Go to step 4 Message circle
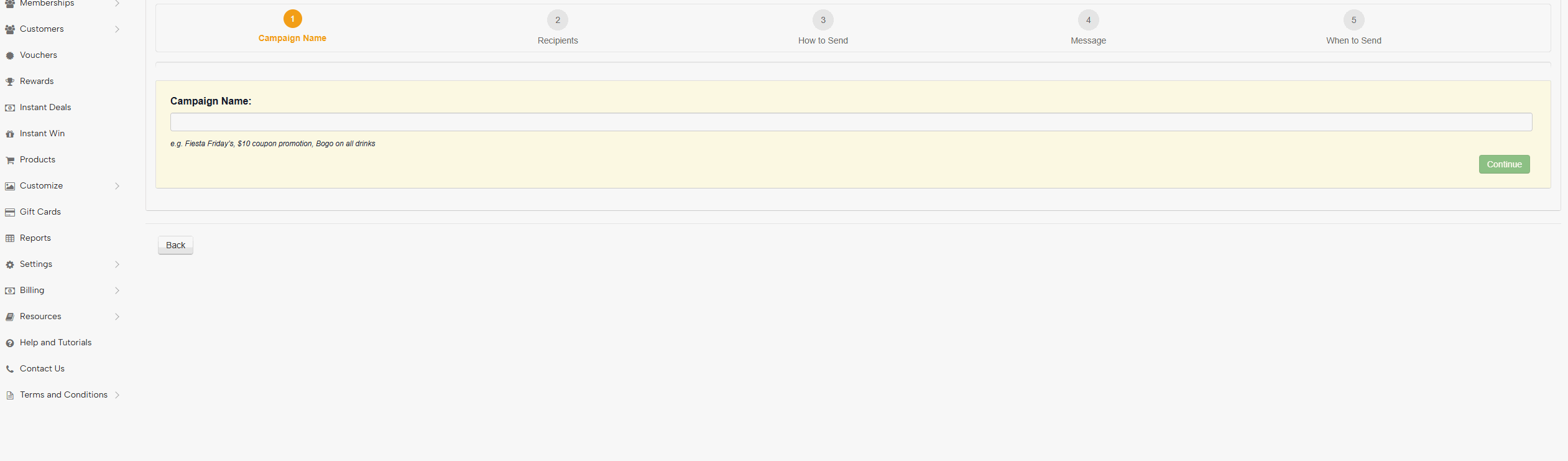Viewport: 1568px width, 461px height. (1089, 20)
